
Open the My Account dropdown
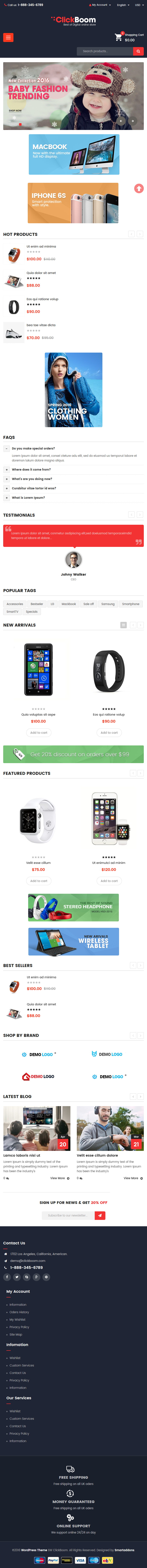100,5
